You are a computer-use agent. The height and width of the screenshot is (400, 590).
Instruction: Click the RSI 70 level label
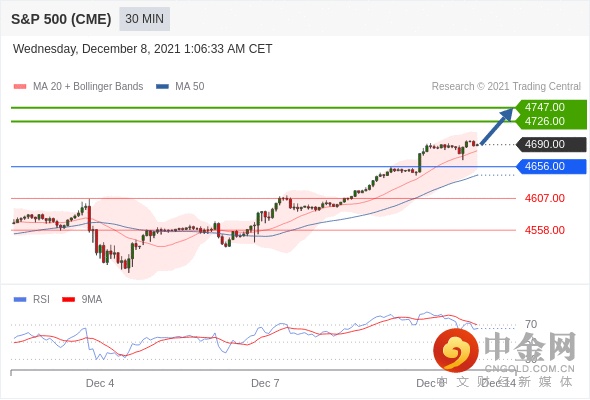(531, 324)
